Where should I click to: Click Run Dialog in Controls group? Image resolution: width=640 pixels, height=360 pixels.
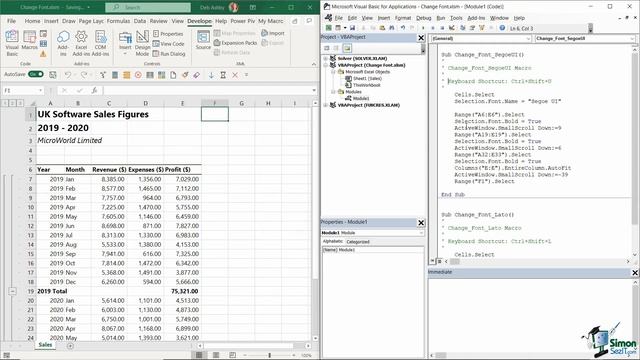169,53
